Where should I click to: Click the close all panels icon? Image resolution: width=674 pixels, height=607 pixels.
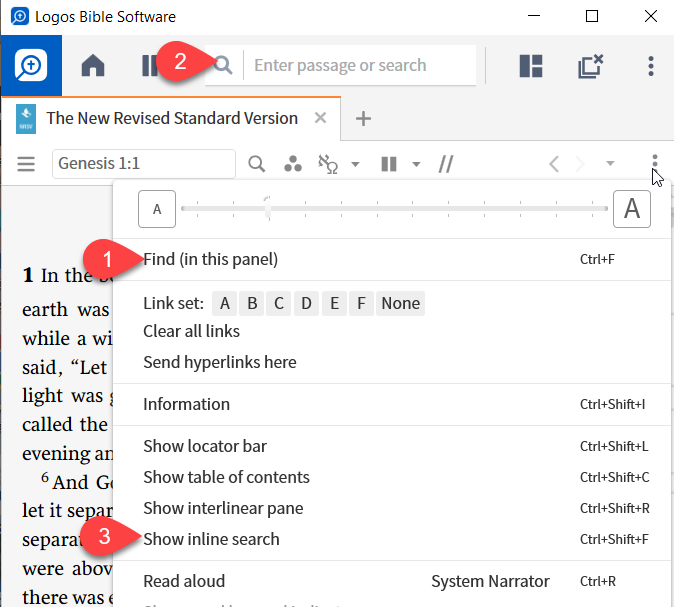click(x=591, y=66)
